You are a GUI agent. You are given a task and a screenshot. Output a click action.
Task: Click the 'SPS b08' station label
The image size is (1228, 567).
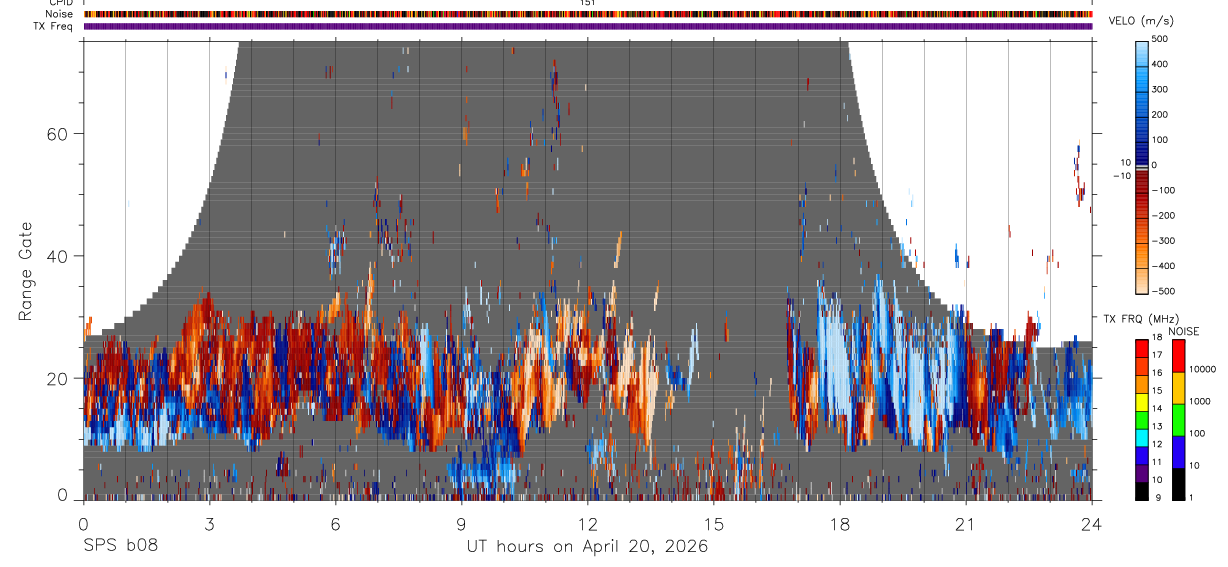[119, 547]
